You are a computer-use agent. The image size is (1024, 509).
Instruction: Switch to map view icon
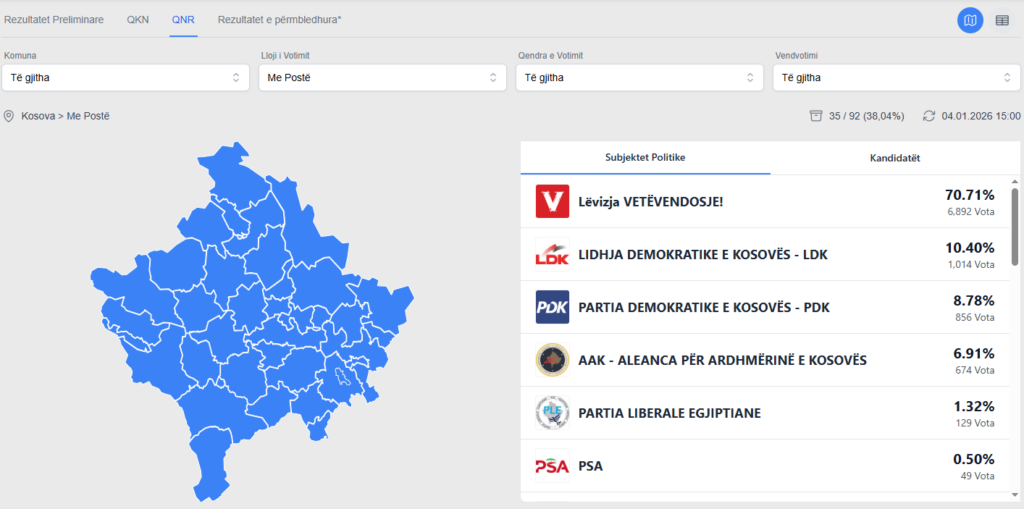pyautogui.click(x=969, y=20)
